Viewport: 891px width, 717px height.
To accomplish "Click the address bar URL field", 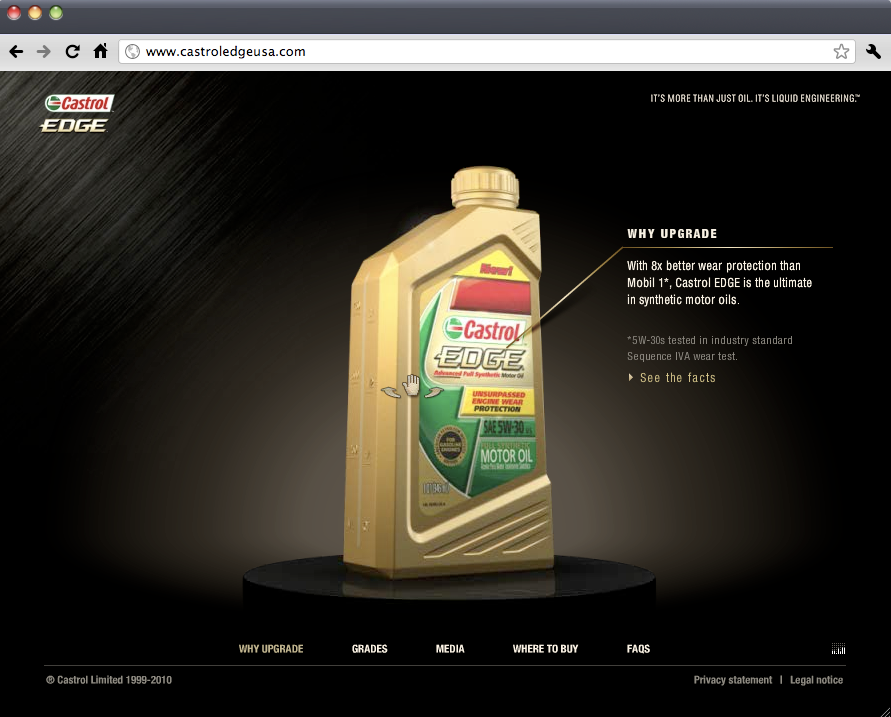I will click(x=480, y=51).
